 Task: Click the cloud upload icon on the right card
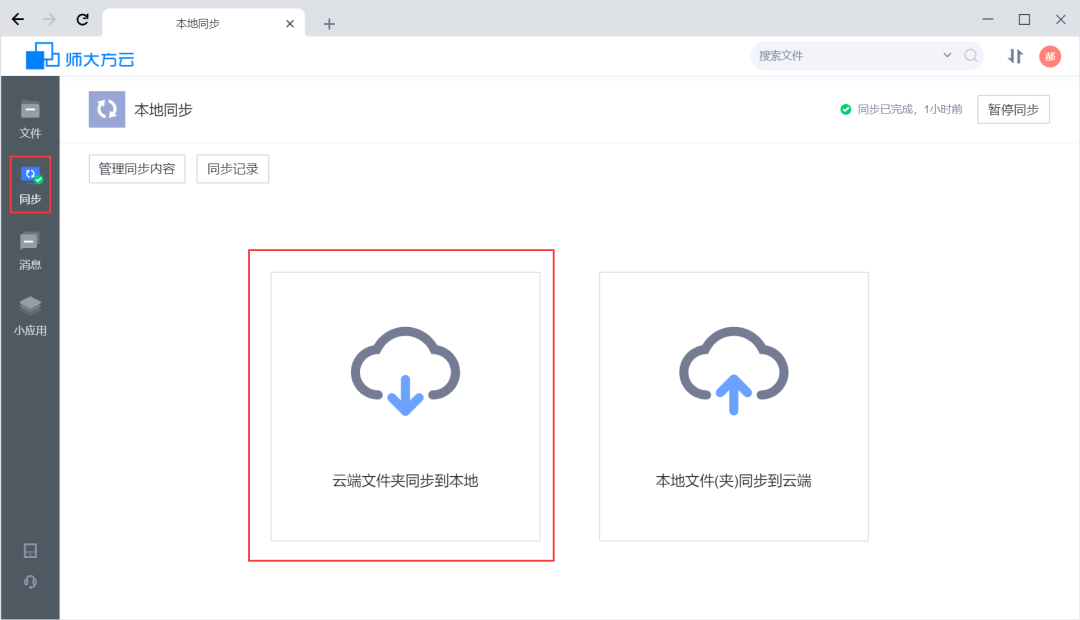(733, 370)
